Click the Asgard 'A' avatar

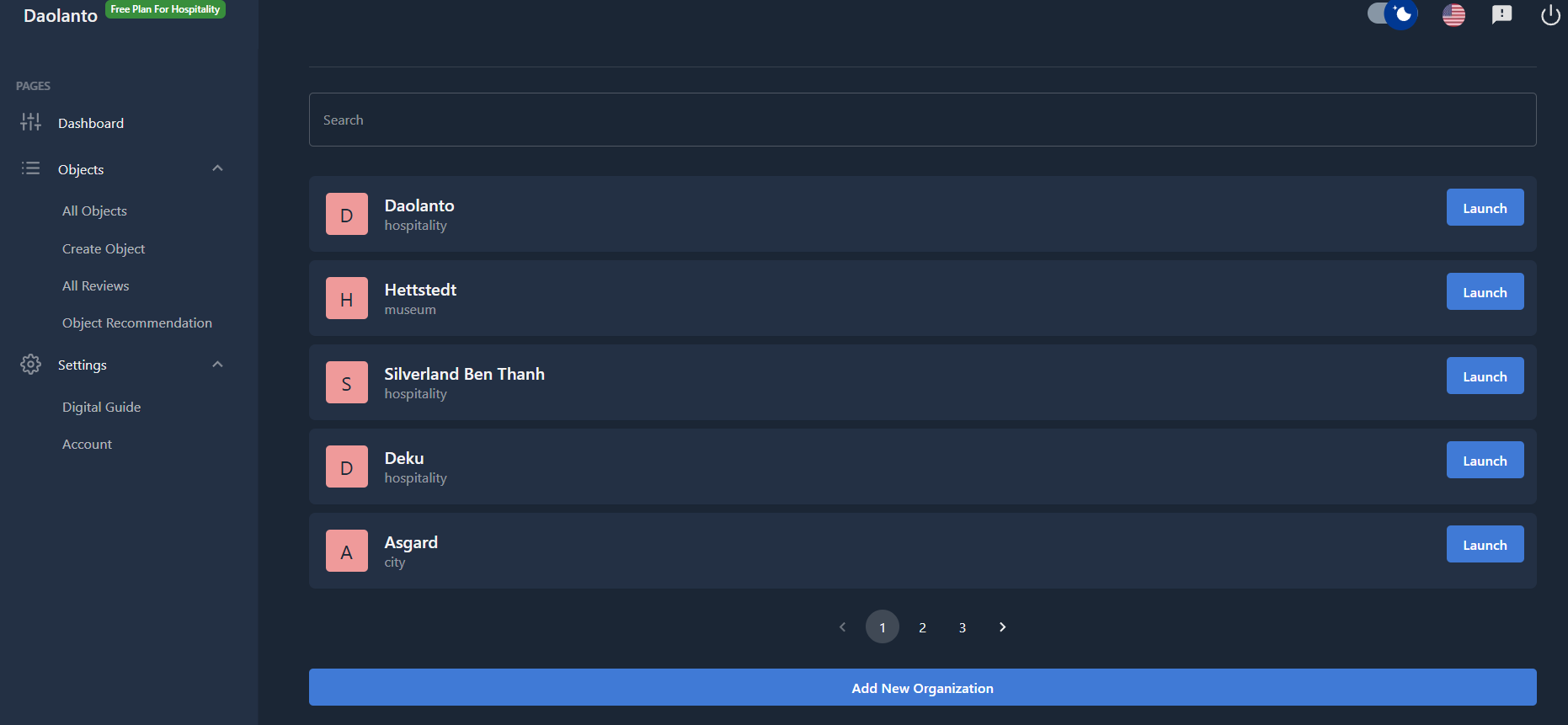click(346, 551)
